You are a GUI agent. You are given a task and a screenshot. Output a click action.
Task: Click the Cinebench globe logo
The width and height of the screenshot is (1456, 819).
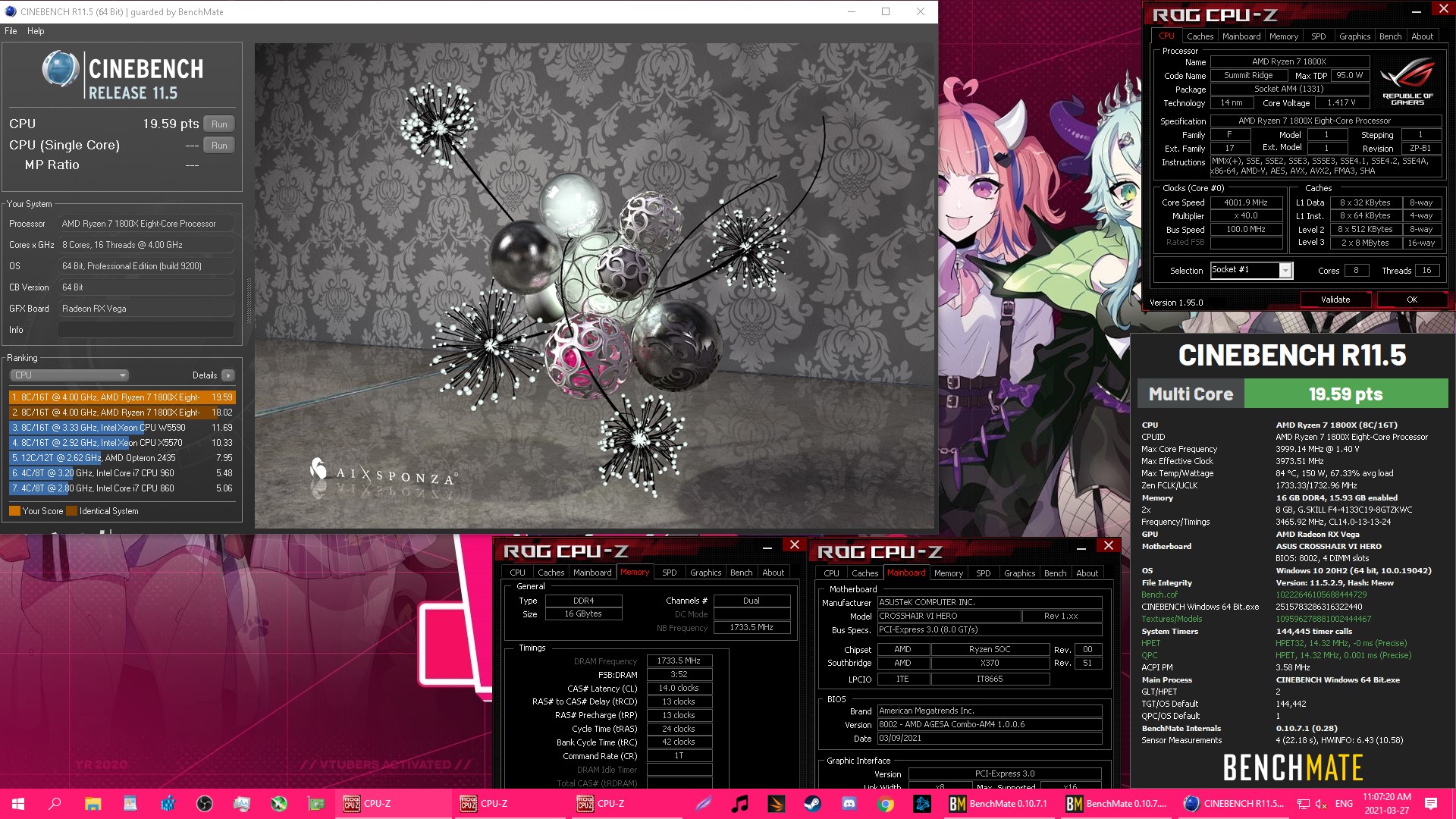pyautogui.click(x=61, y=69)
